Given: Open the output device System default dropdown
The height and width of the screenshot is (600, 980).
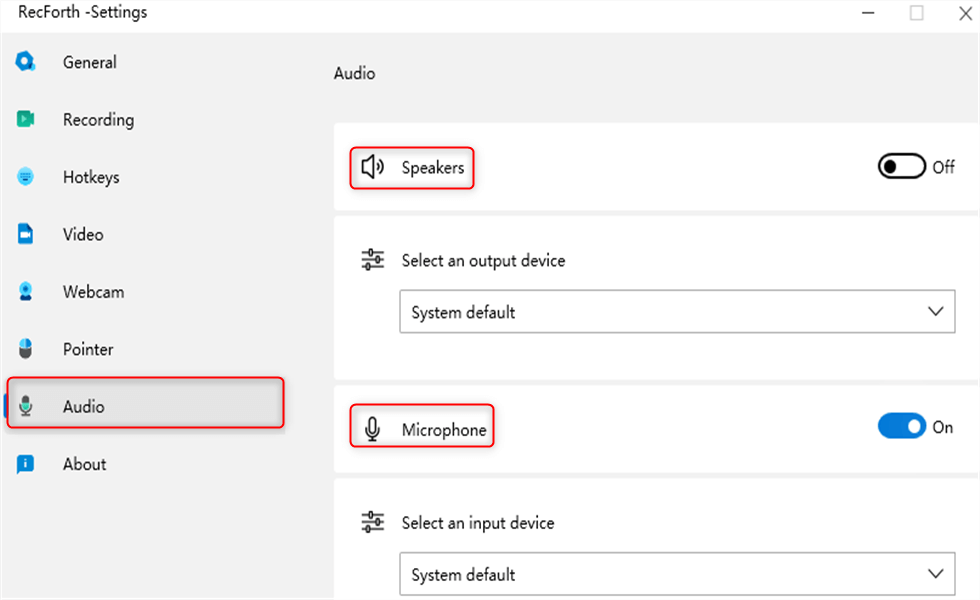Looking at the screenshot, I should click(677, 311).
